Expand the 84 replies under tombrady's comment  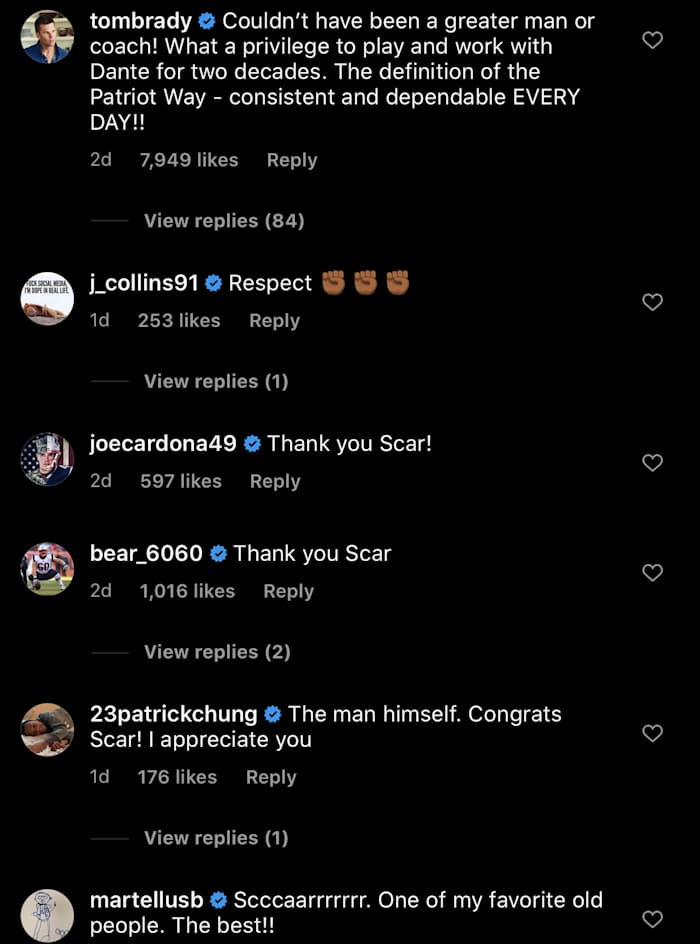(x=223, y=221)
